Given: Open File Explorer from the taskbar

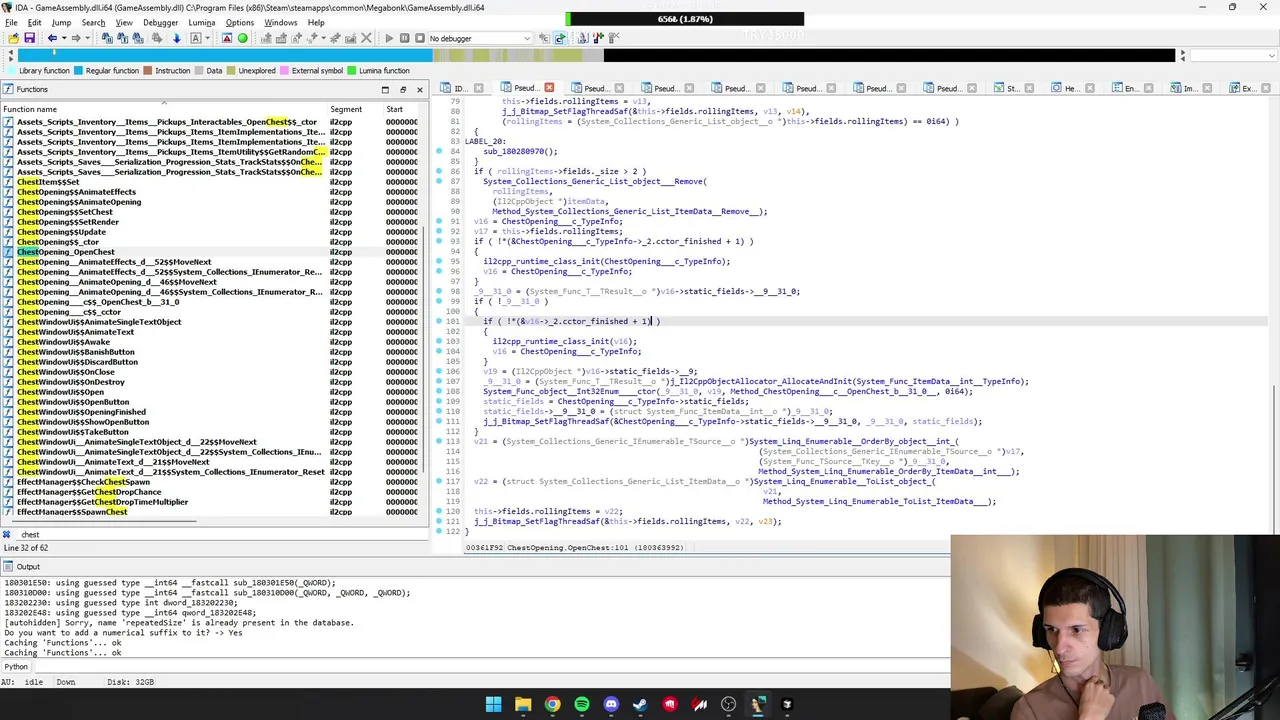Looking at the screenshot, I should point(523,704).
